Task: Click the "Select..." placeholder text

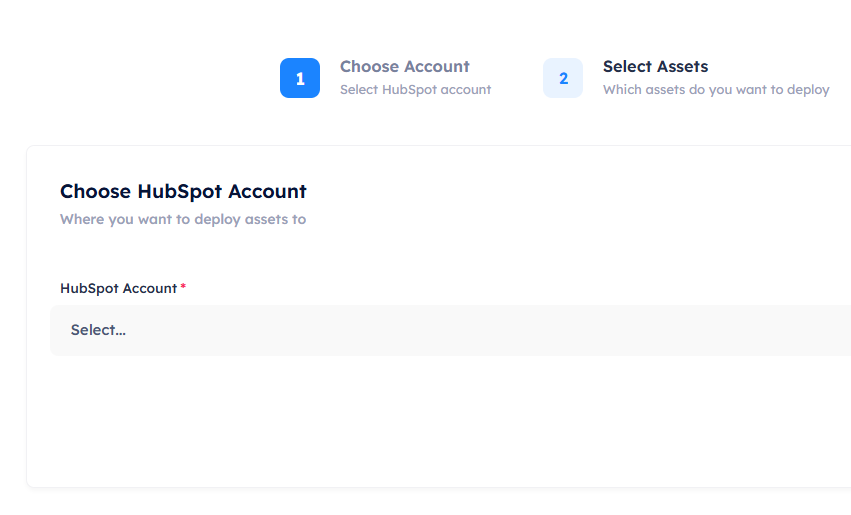Action: [x=98, y=330]
